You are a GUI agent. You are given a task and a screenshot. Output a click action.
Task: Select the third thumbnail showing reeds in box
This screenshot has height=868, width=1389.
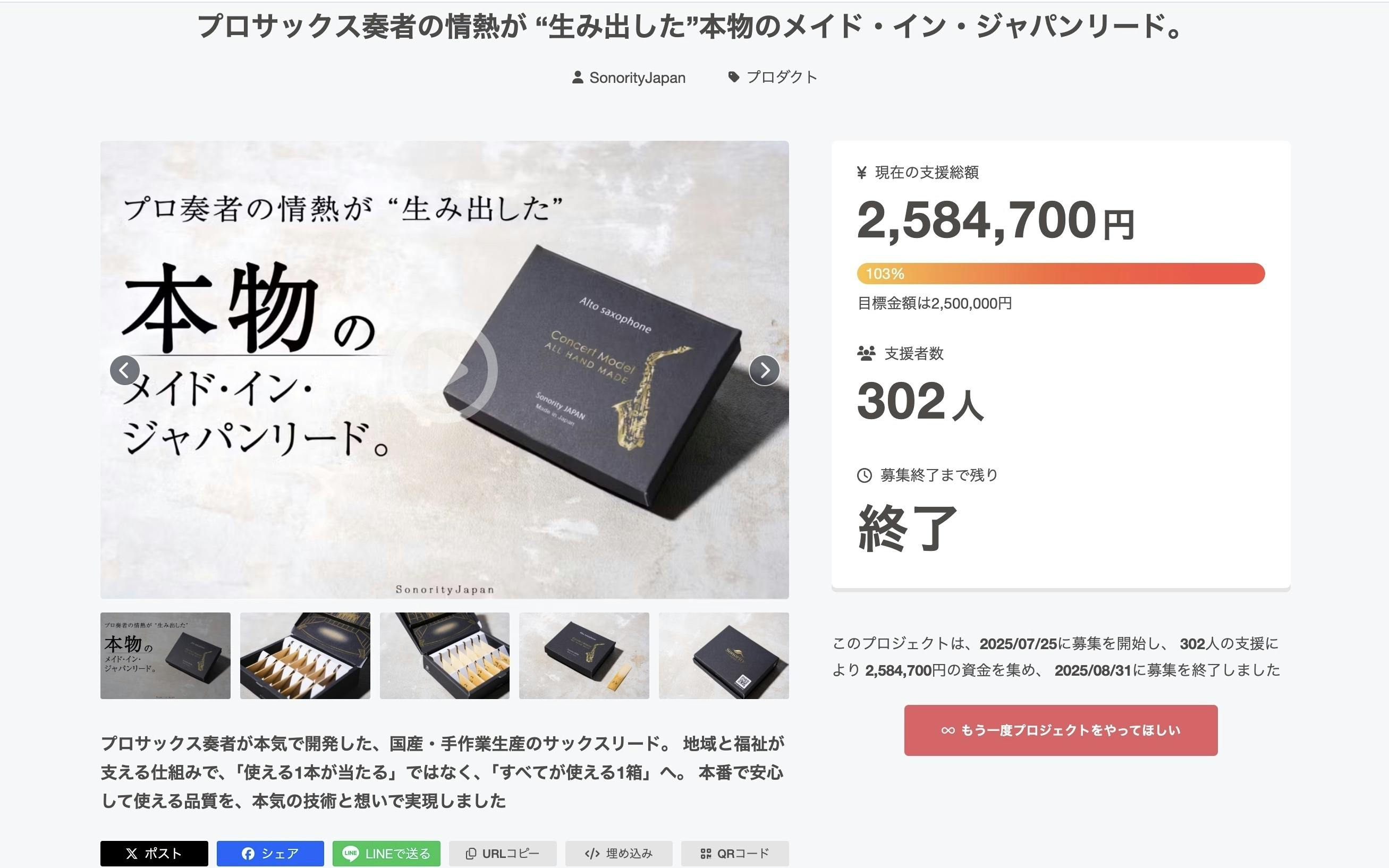click(x=444, y=656)
